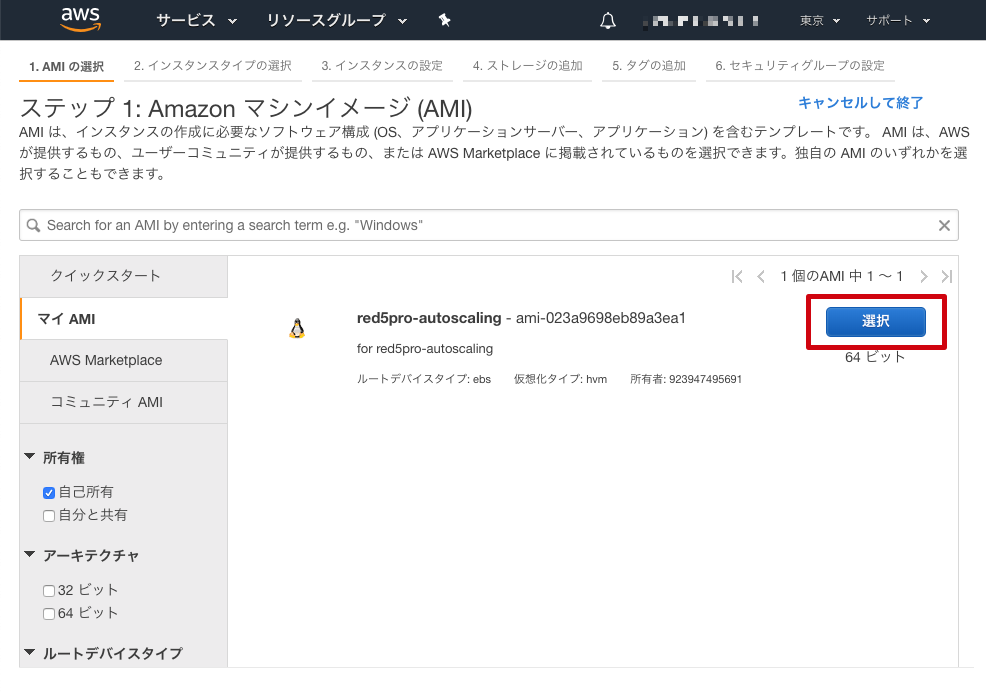Click the Linux penguin icon for red5pro-autoscaling
This screenshot has height=692, width=986.
297,328
